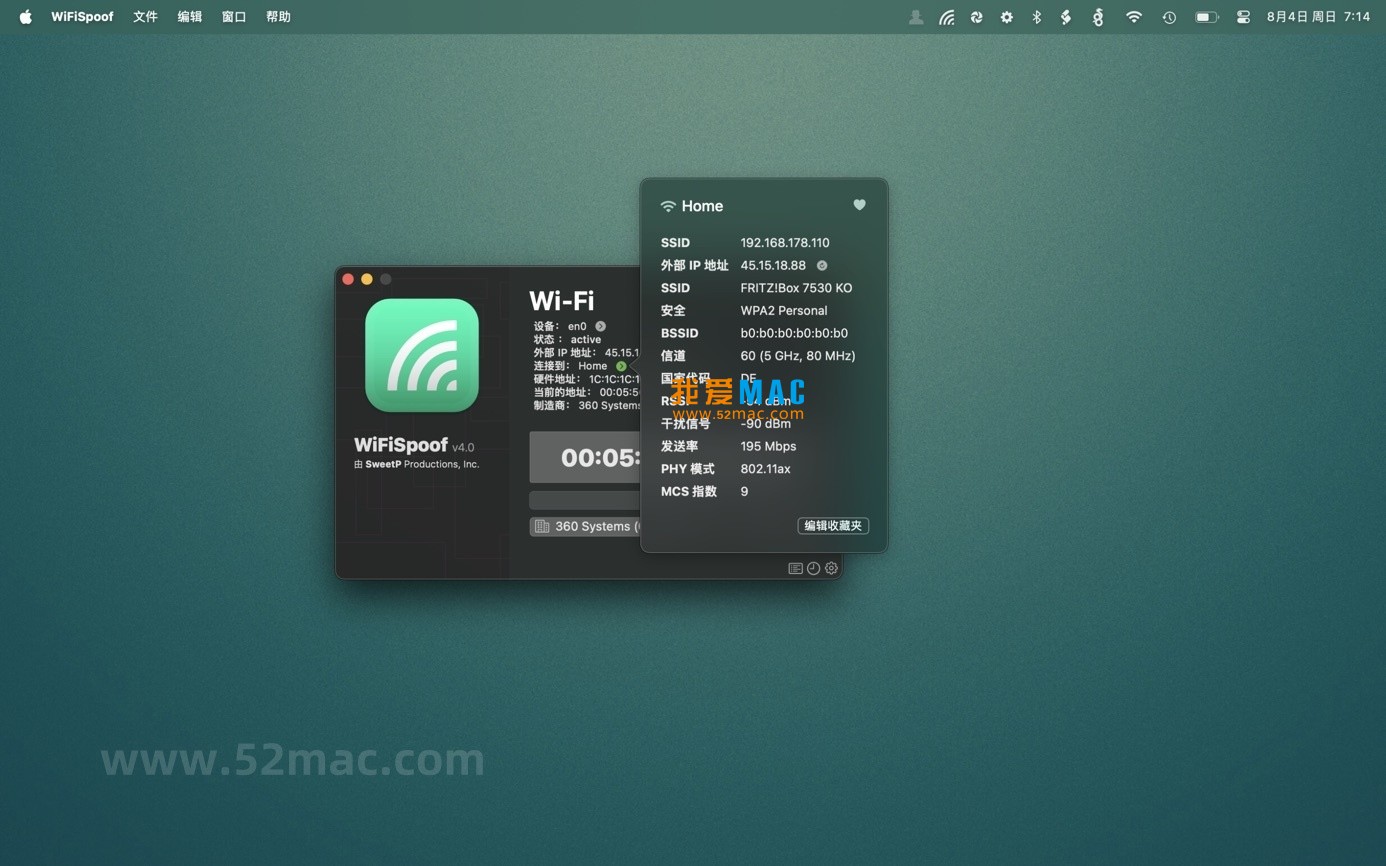Open the Bluetooth menu bar icon
Viewport: 1386px width, 866px height.
(1037, 17)
